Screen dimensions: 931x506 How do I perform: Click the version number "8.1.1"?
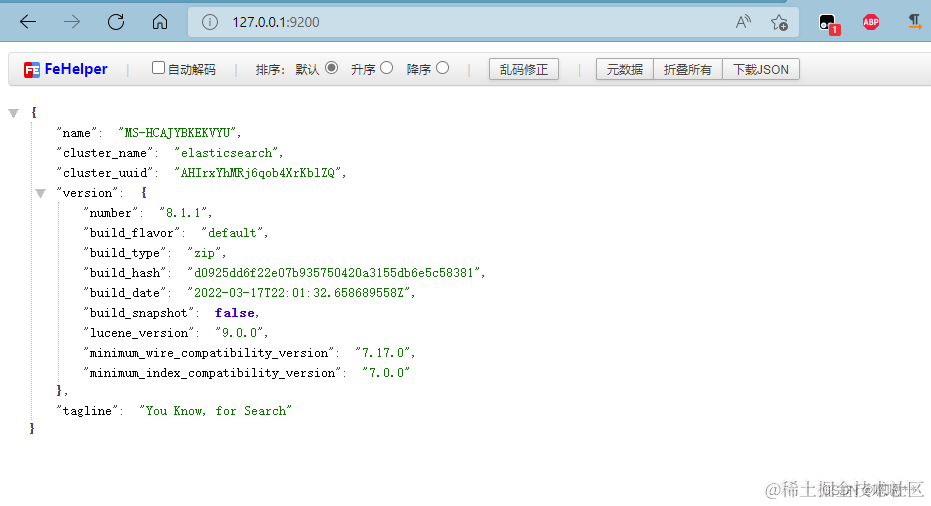pos(183,213)
